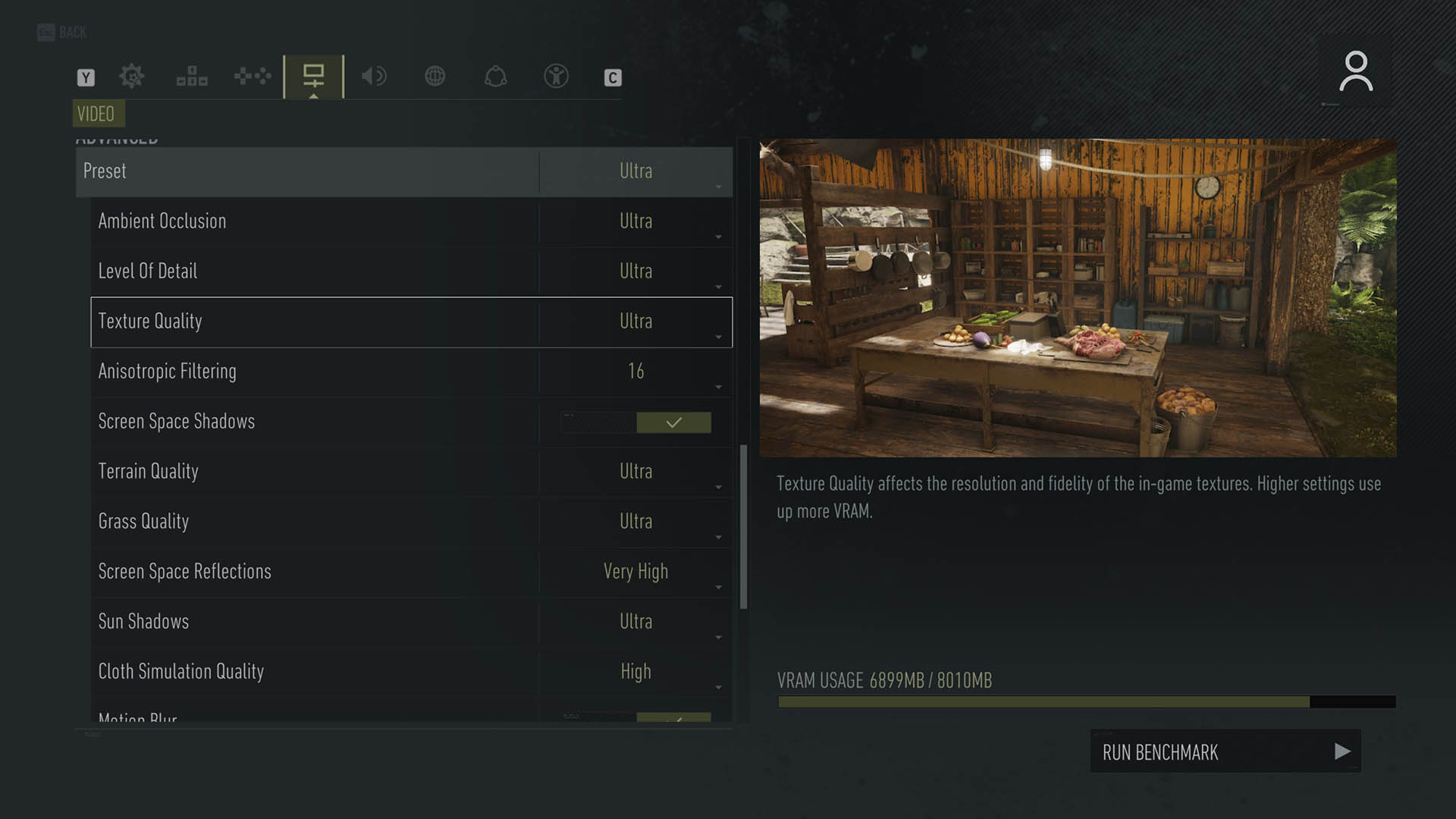Change the Cloth Simulation Quality dropdown
The image size is (1456, 819).
click(635, 672)
